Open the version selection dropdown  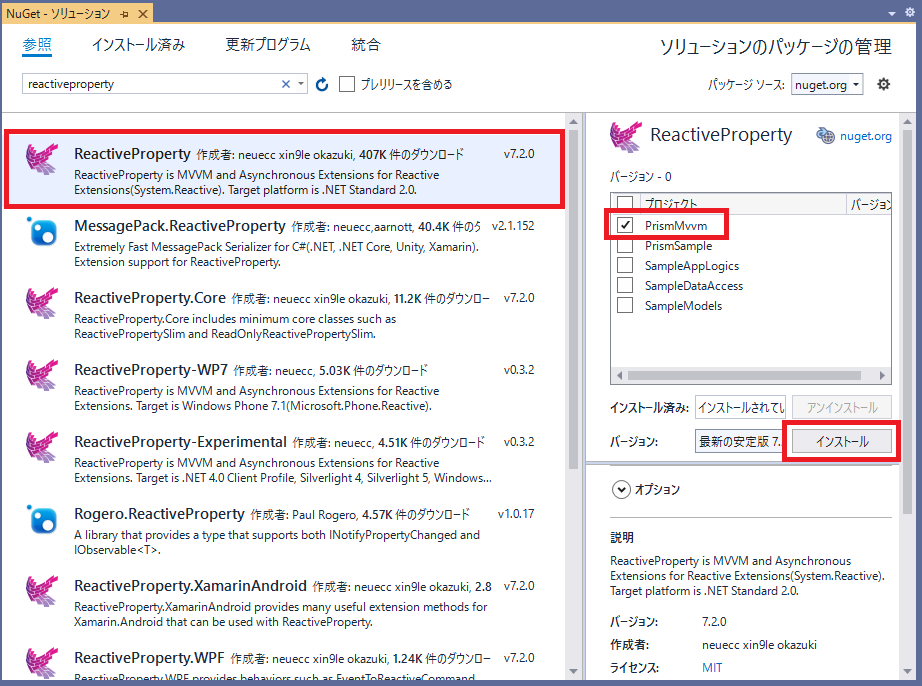pos(740,441)
